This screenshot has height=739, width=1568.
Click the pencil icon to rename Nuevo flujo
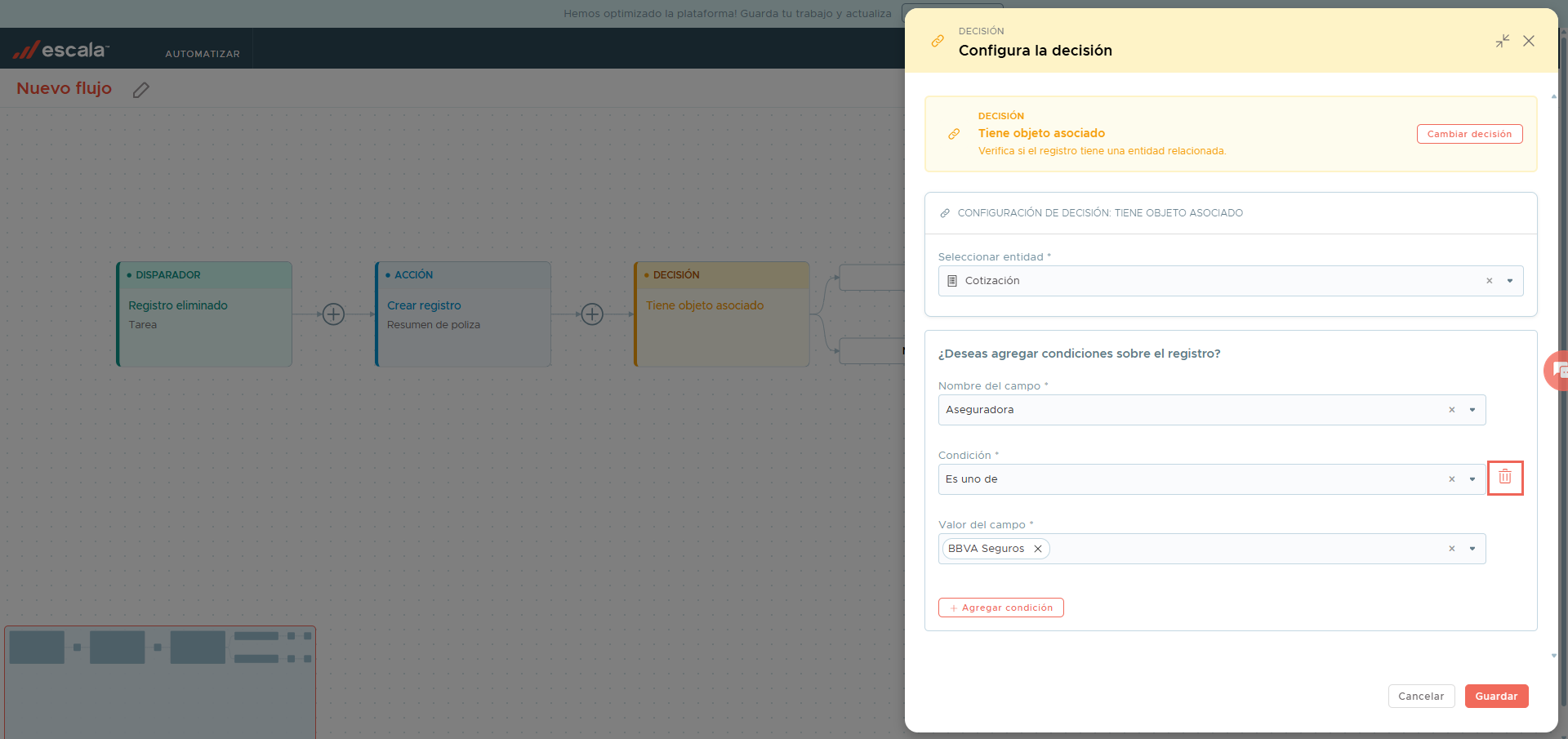pos(141,90)
